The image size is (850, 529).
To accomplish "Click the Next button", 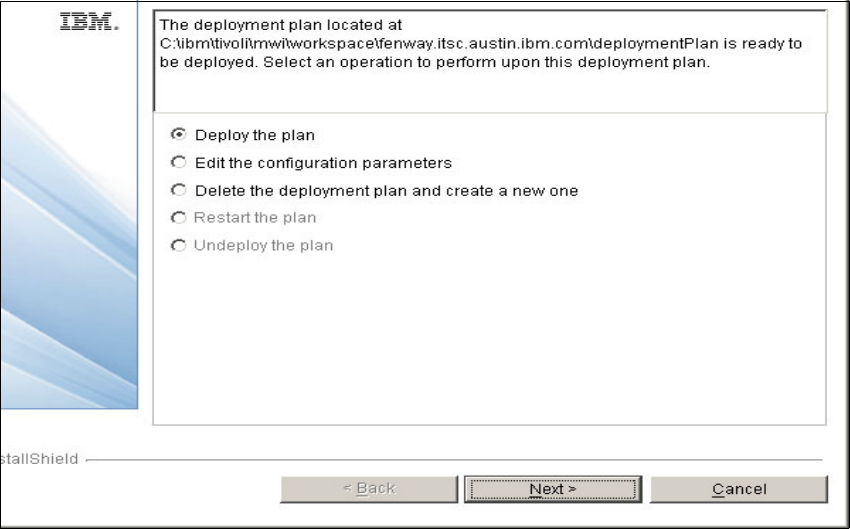I will [x=552, y=489].
